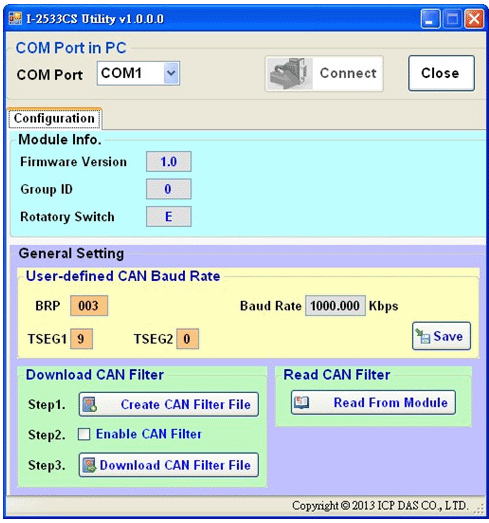Close the window with the red X

[x=474, y=19]
